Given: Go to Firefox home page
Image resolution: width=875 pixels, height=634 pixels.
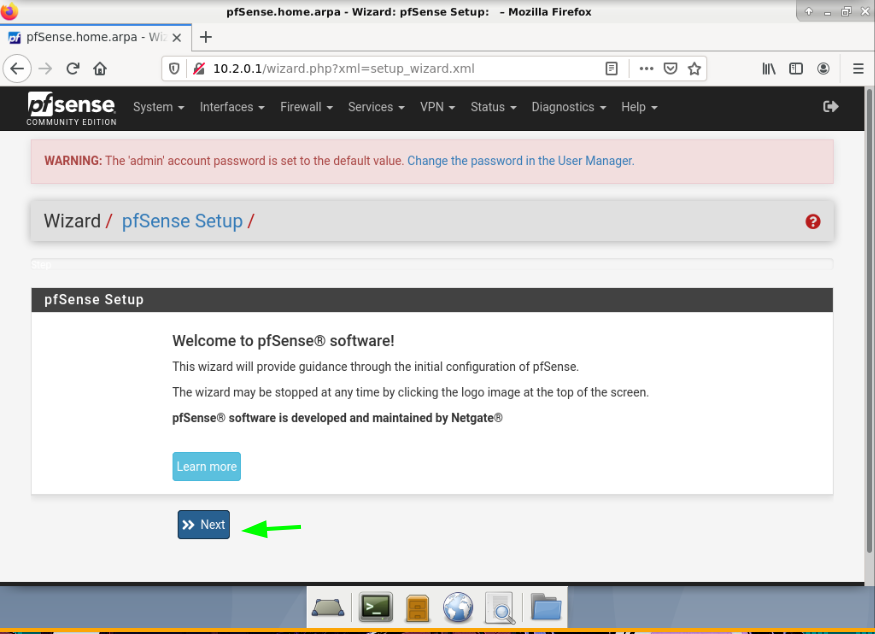Looking at the screenshot, I should tap(100, 69).
